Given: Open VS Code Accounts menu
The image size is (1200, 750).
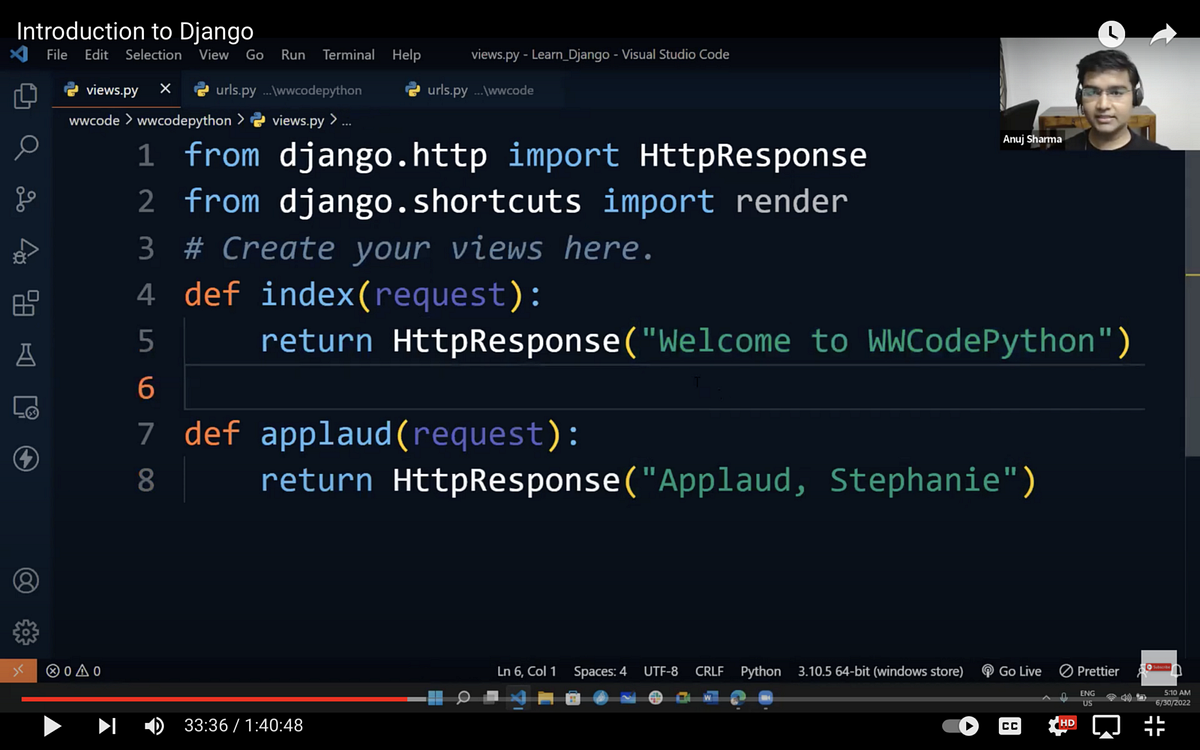Looking at the screenshot, I should [27, 580].
